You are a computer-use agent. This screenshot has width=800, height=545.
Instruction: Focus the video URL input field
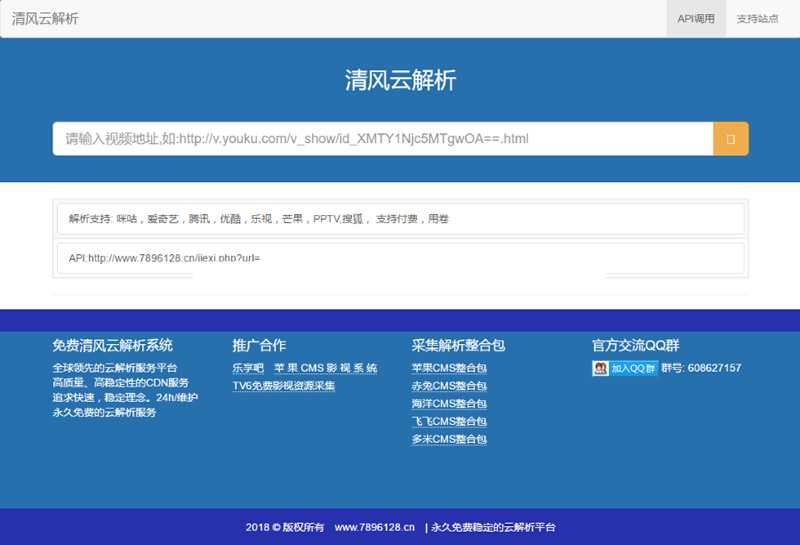[382, 139]
